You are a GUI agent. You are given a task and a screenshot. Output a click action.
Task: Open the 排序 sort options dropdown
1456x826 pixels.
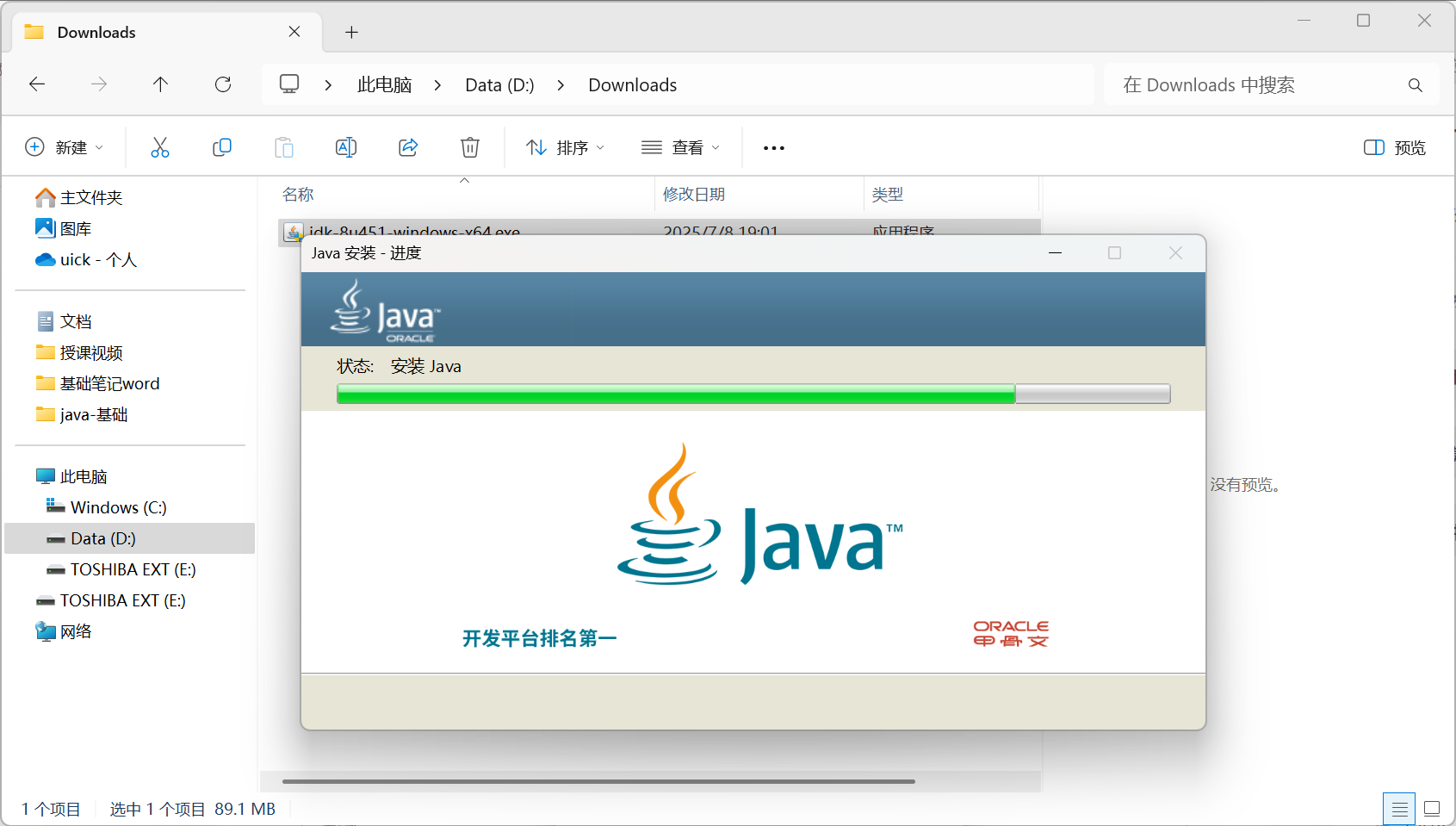coord(564,146)
